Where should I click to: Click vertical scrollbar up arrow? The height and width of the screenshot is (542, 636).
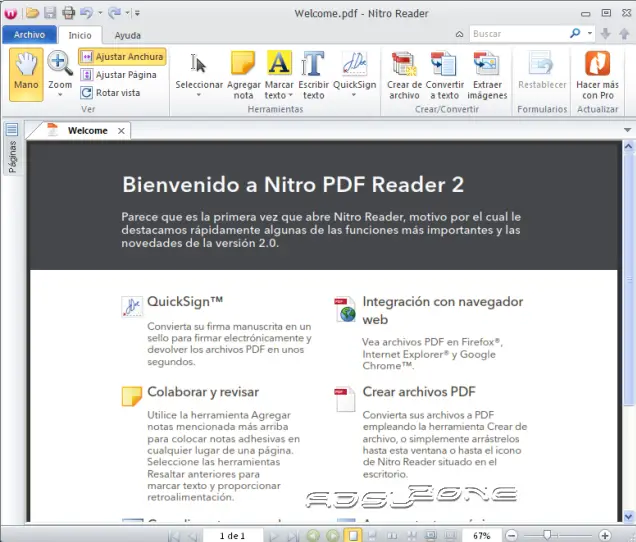pos(628,146)
